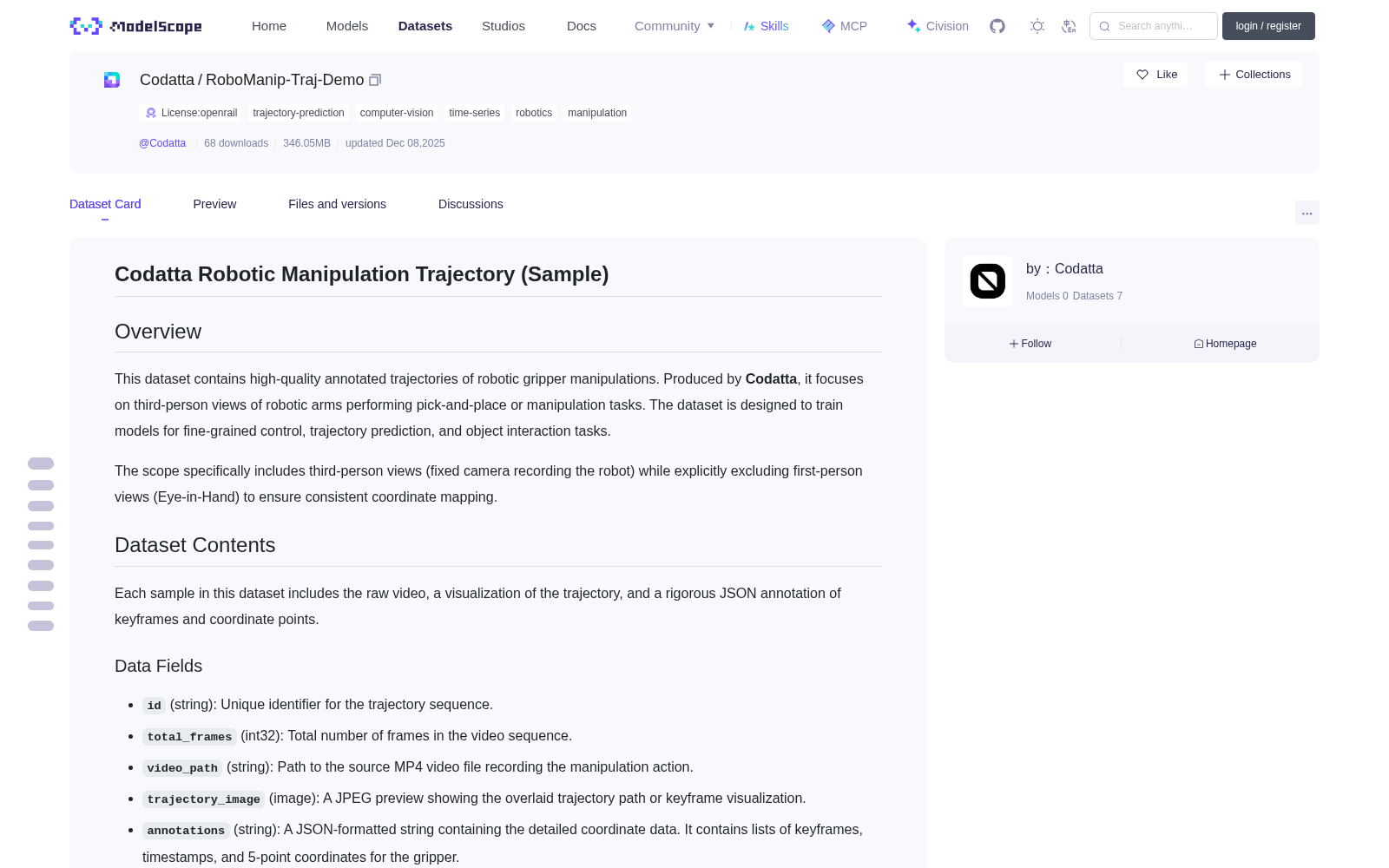Open the GitHub icon link
The height and width of the screenshot is (868, 1389).
[x=997, y=26]
